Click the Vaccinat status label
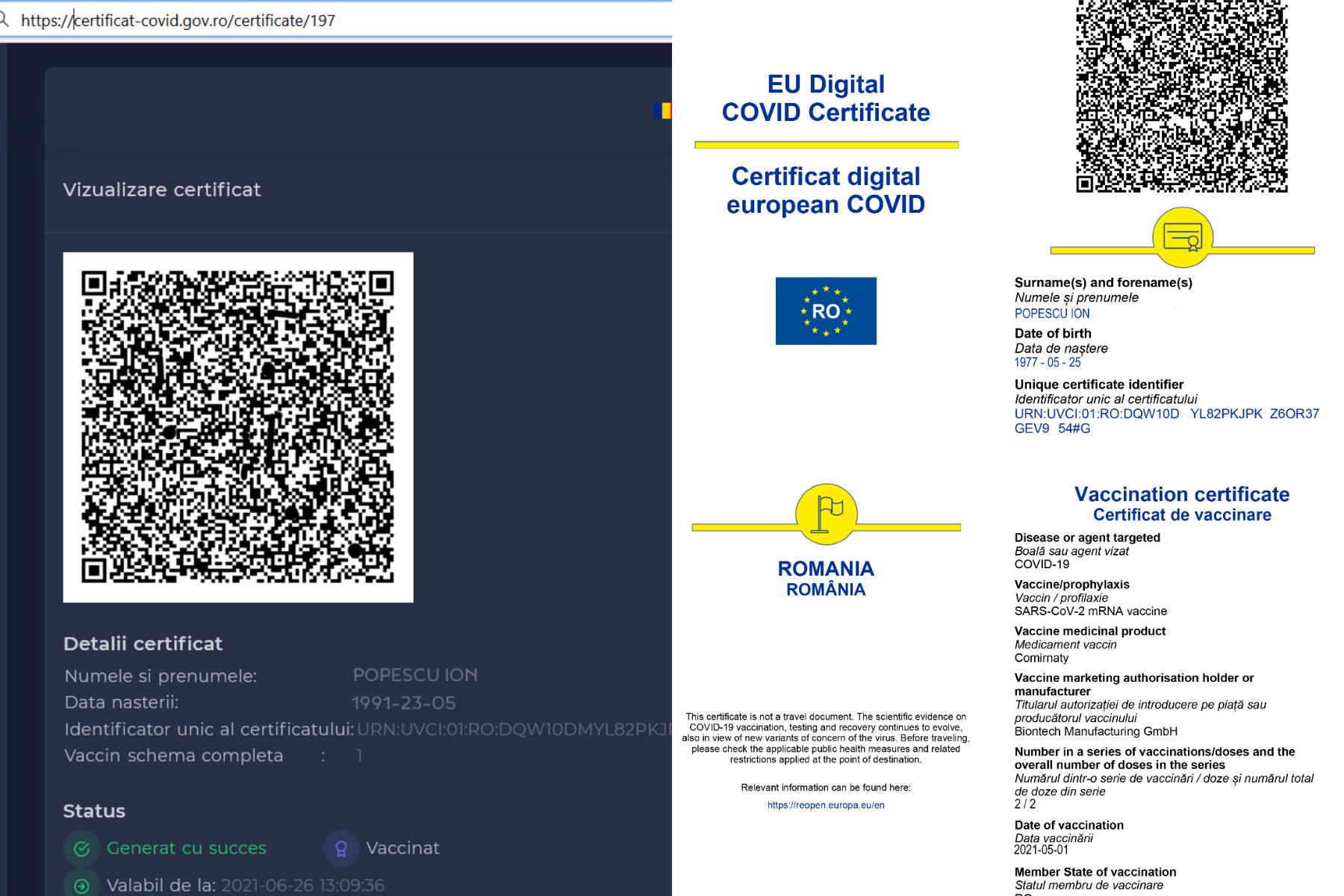Image resolution: width=1344 pixels, height=896 pixels. [x=402, y=848]
